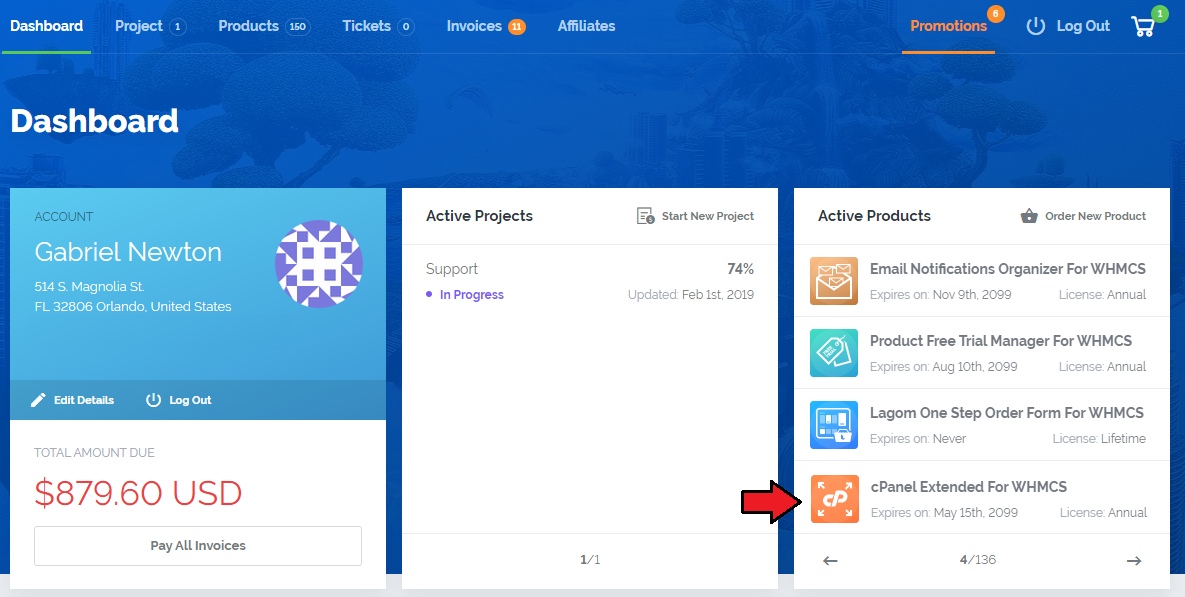Click the pencil icon for Edit Details
1185x597 pixels.
point(38,400)
